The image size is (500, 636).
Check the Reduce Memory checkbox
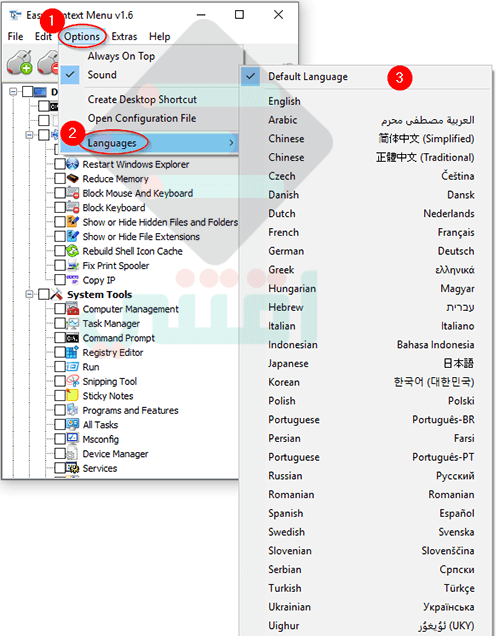tap(60, 178)
